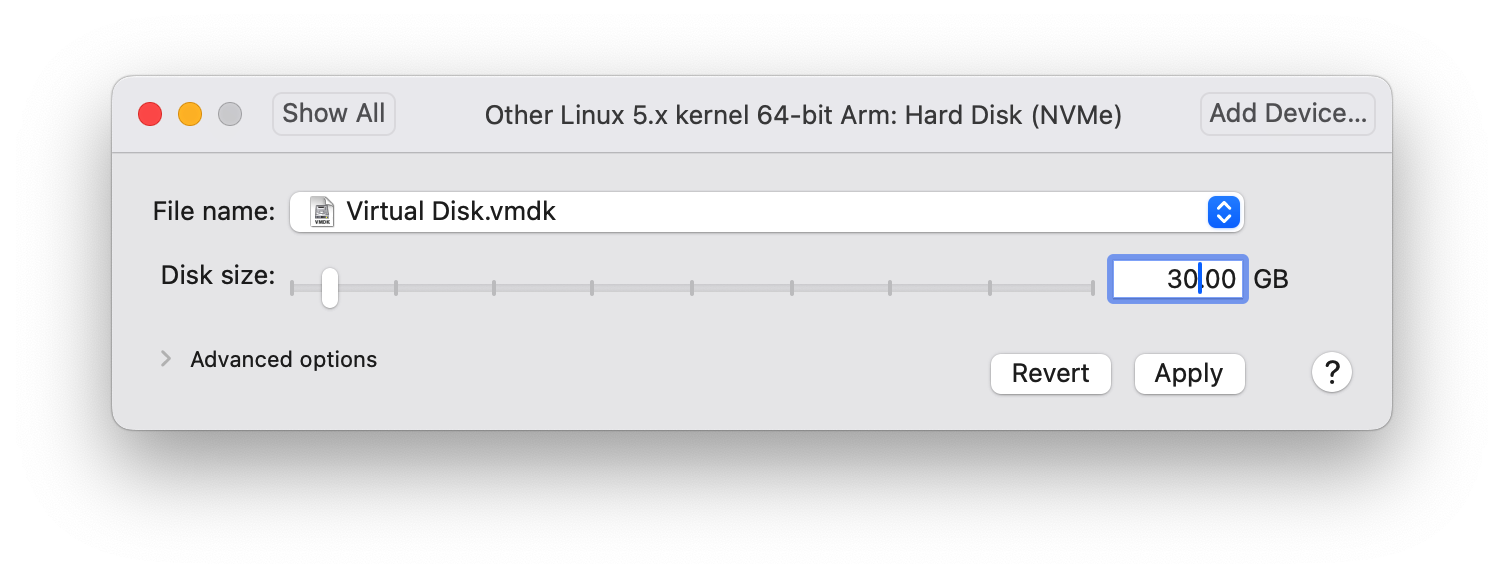The width and height of the screenshot is (1504, 578).
Task: Expand the Advanced options disclosure chevron
Action: [166, 359]
